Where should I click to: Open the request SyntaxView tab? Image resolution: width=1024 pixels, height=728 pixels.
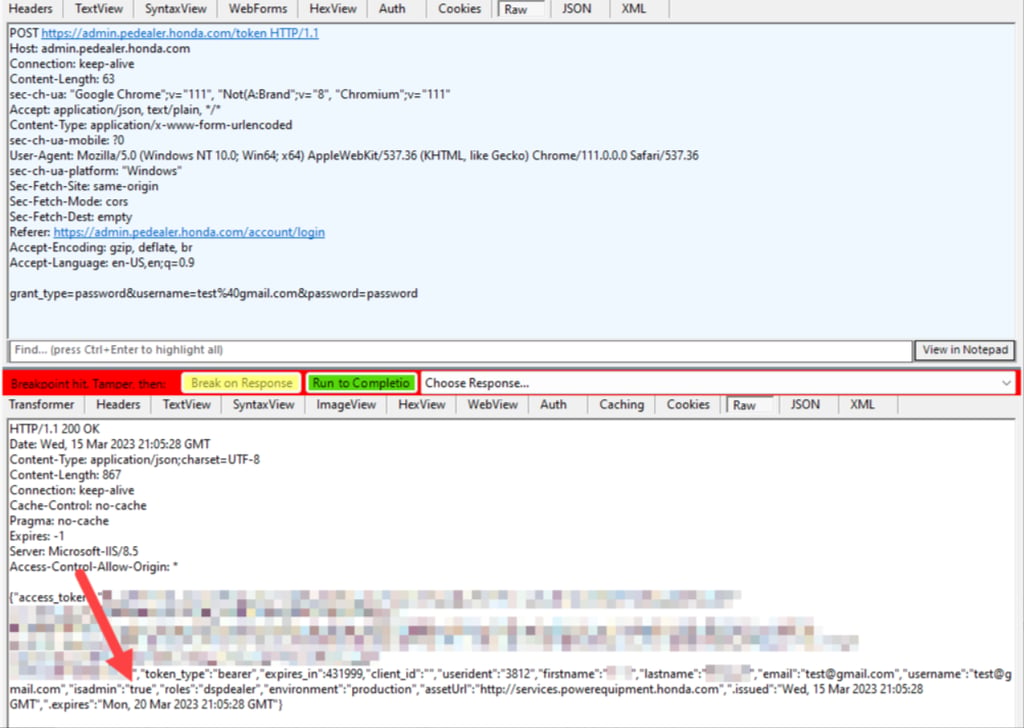tap(176, 8)
